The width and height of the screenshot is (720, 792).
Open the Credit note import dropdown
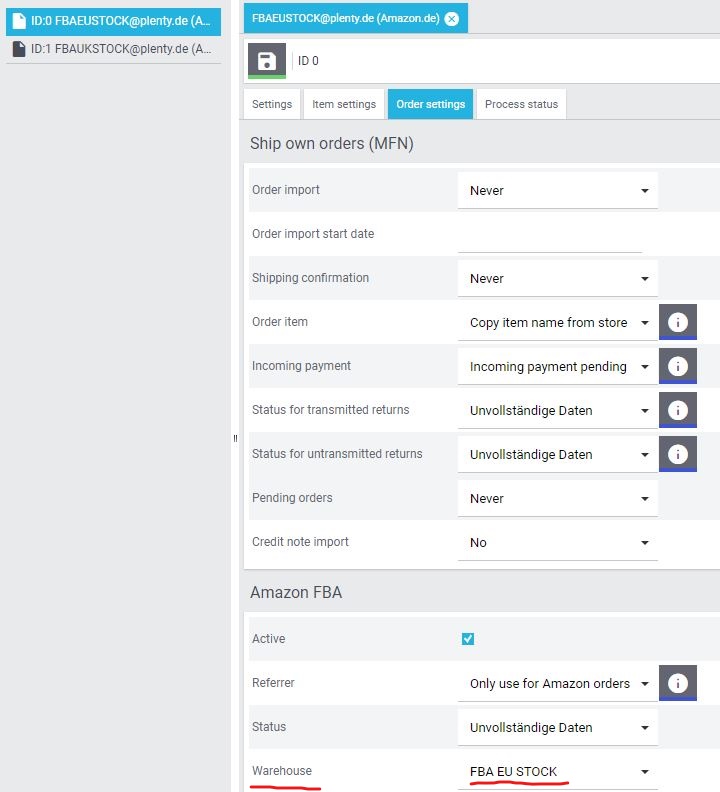point(557,543)
